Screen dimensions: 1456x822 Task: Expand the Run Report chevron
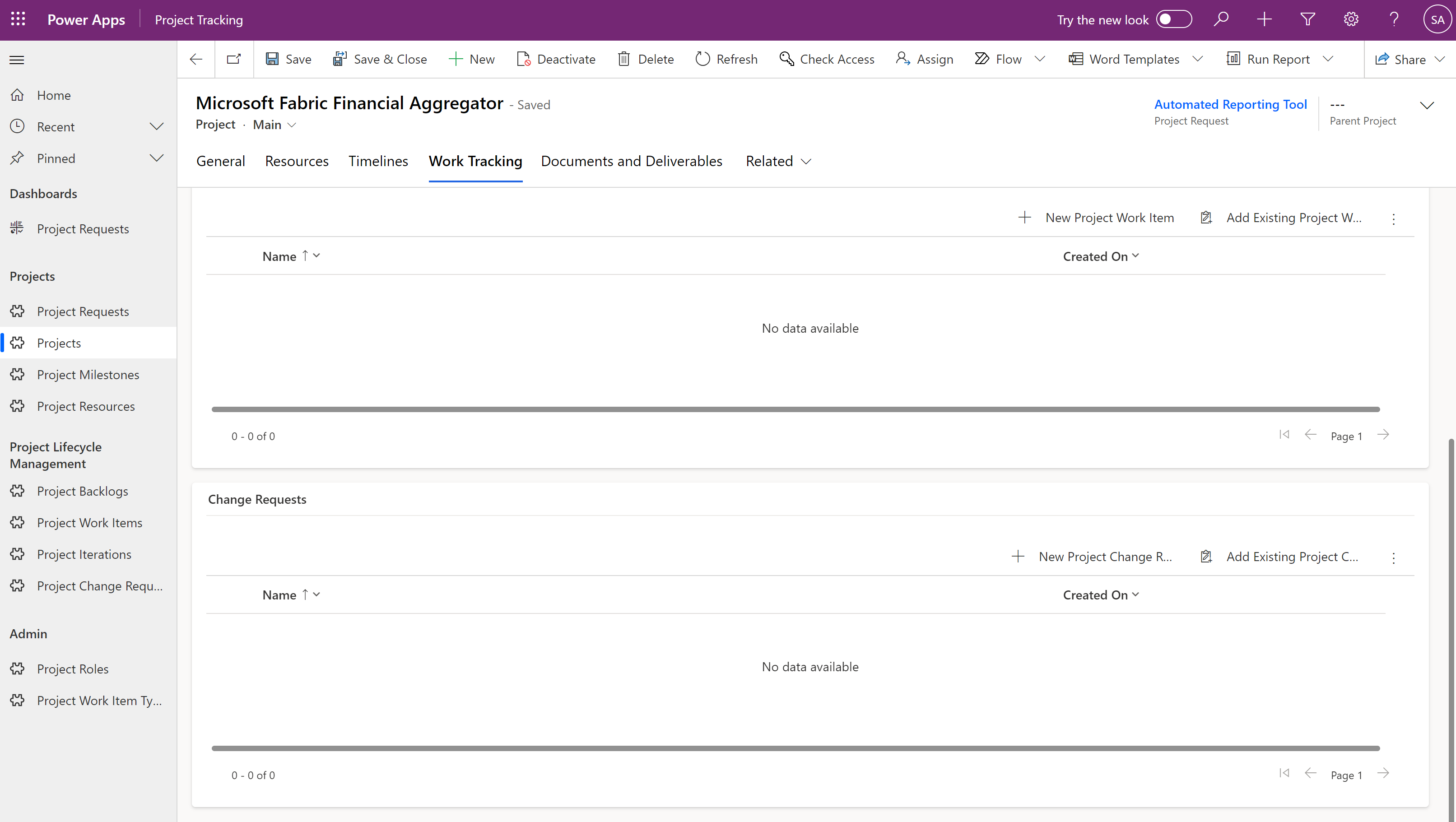point(1328,59)
